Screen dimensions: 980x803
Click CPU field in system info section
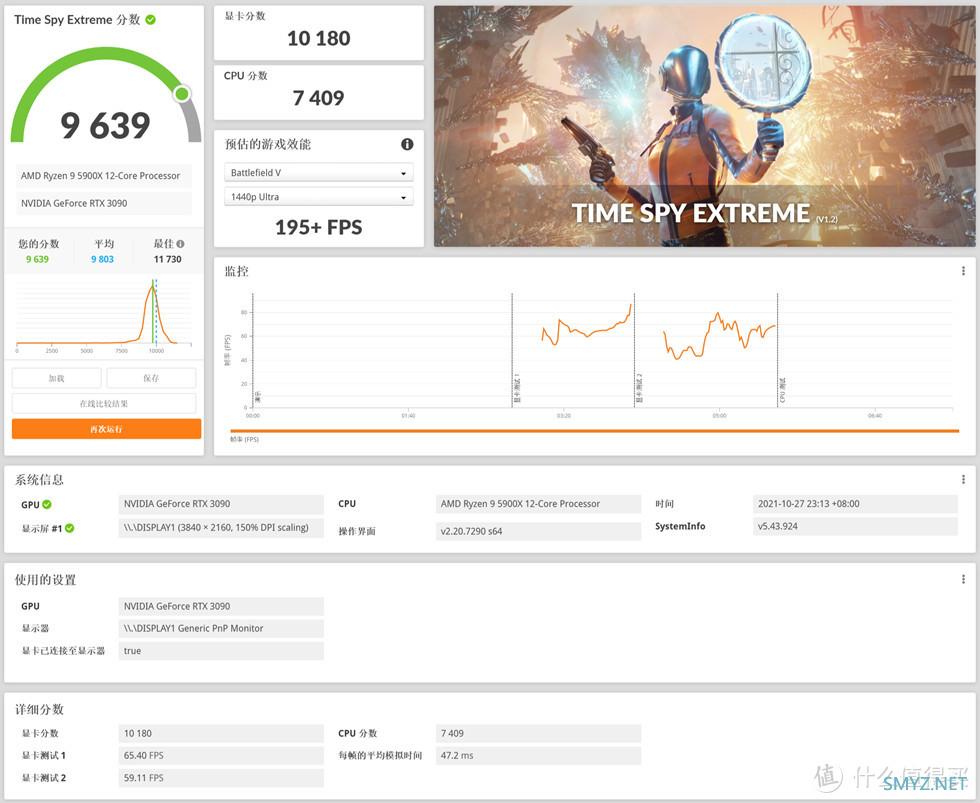click(538, 504)
